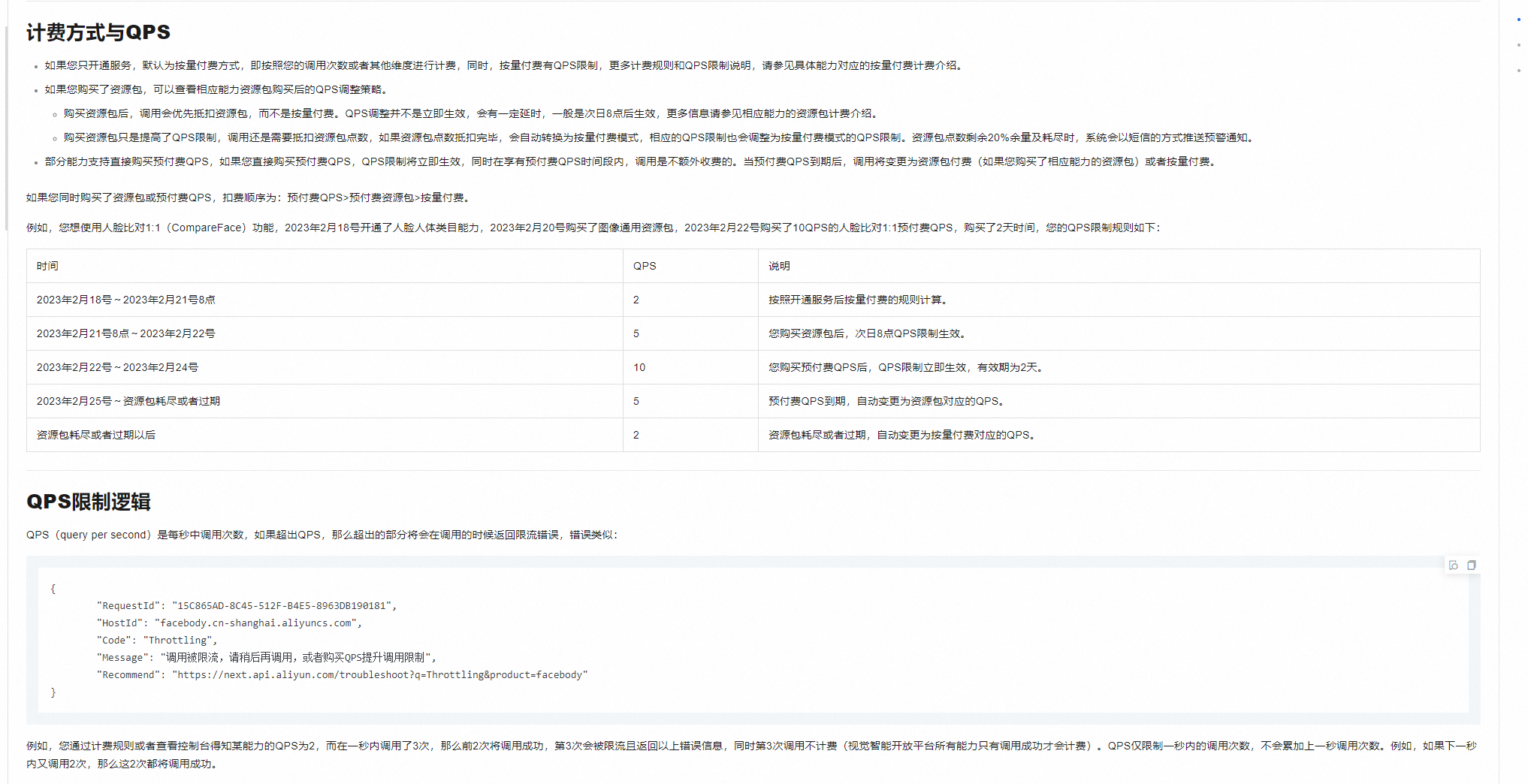Jump to the second anchor dot in the page outline
The image size is (1528, 784).
click(x=1519, y=45)
